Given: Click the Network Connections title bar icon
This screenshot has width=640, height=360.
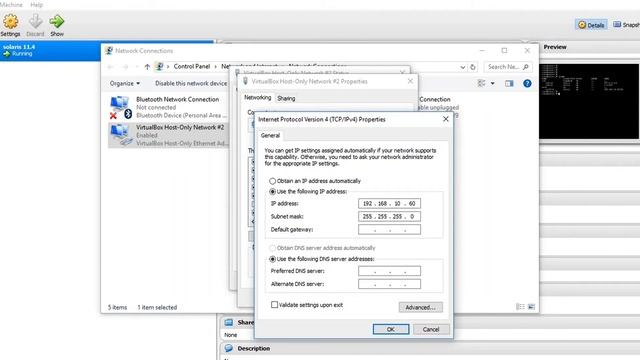Looking at the screenshot, I should pyautogui.click(x=109, y=51).
